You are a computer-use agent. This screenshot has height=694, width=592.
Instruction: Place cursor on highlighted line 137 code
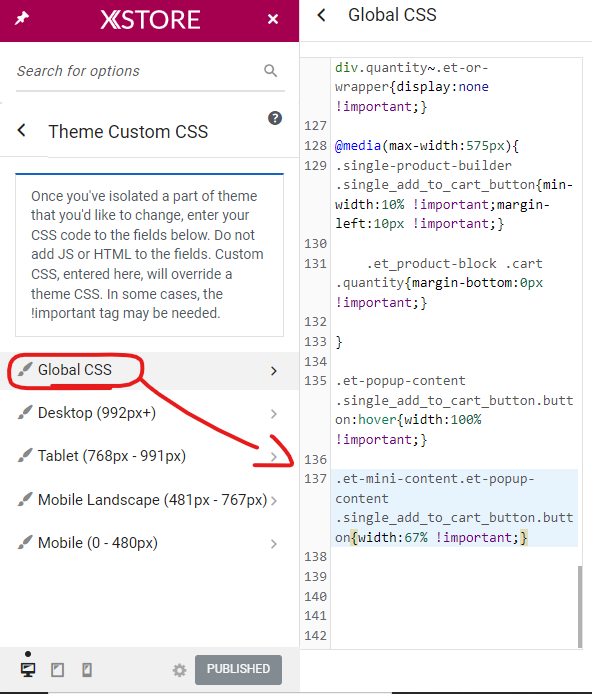point(454,508)
